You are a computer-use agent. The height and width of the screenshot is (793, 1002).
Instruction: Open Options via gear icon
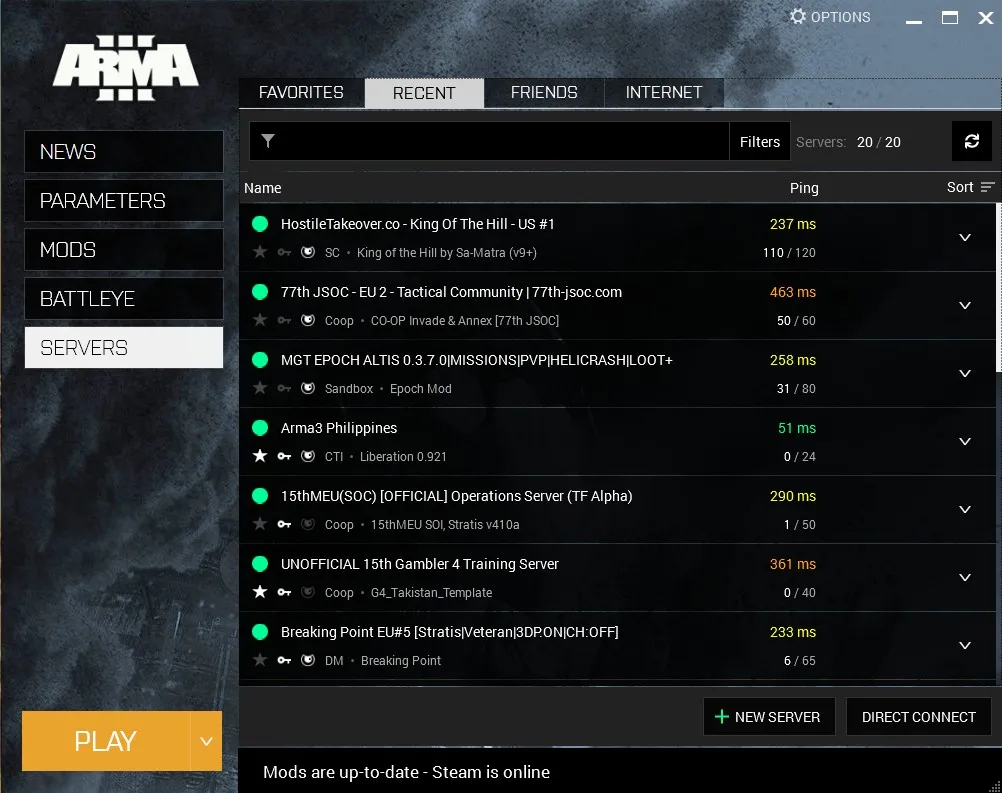[797, 17]
